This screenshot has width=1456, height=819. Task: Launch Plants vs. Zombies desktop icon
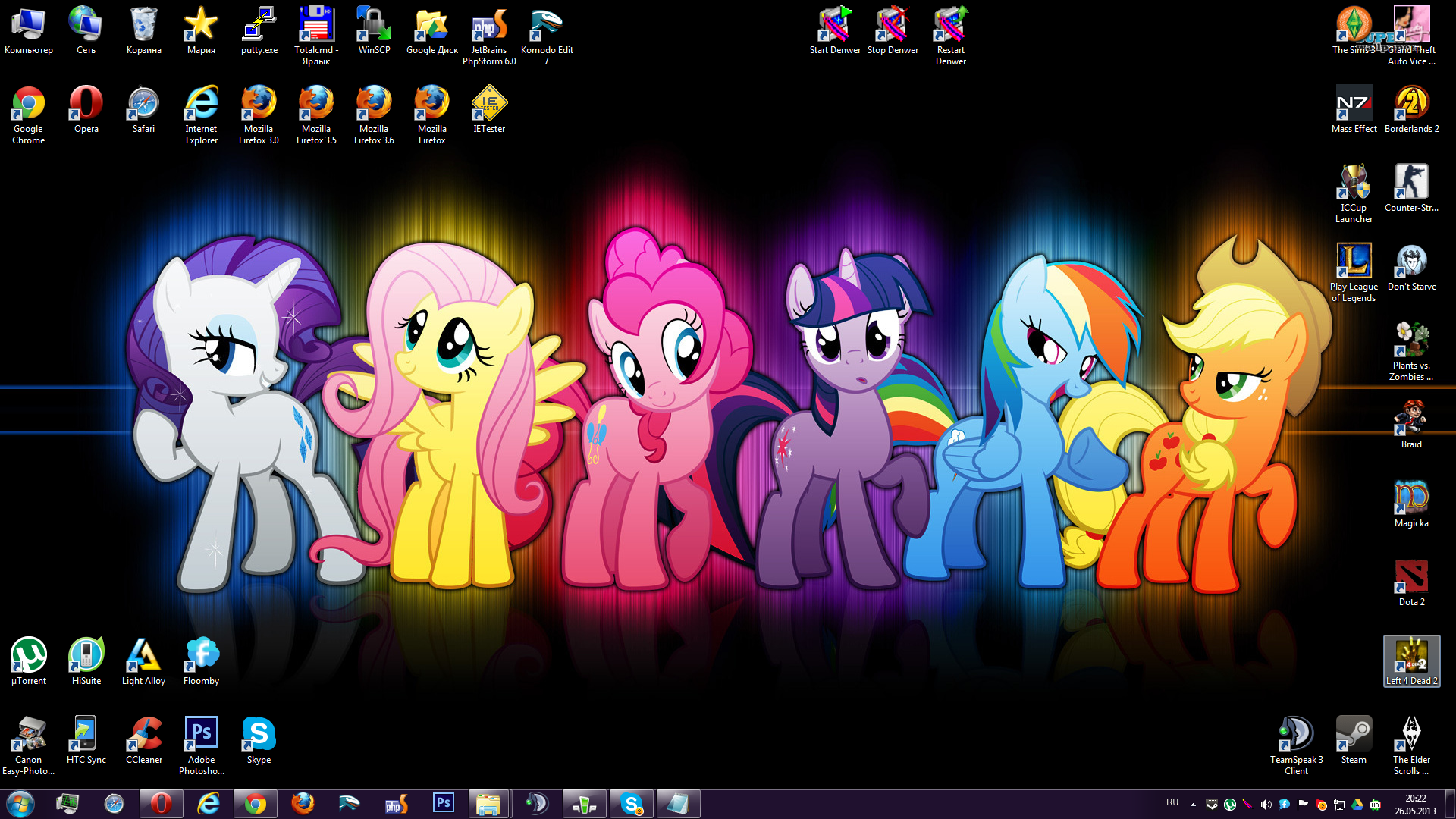coord(1411,351)
